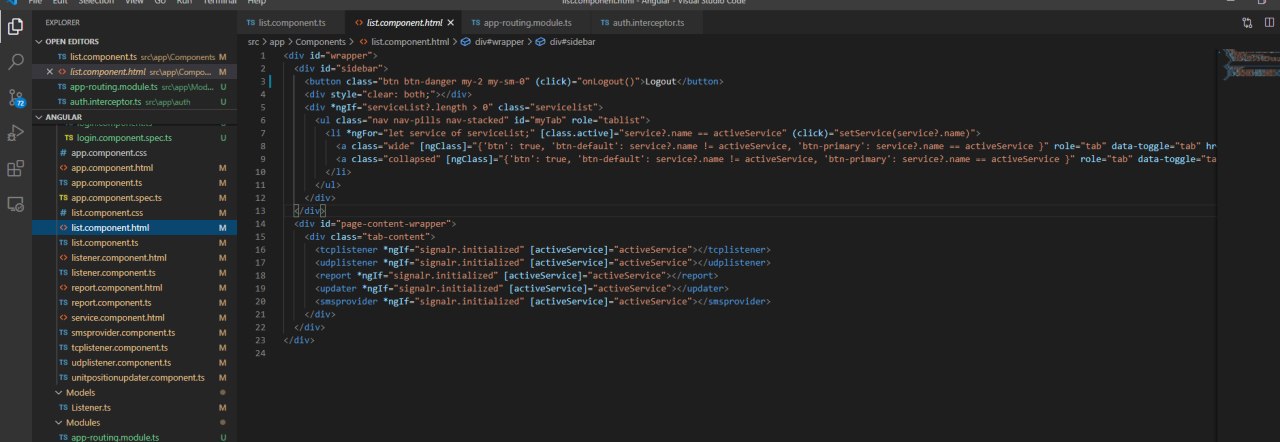Click the Logout text on line 3
The image size is (1280, 442).
(x=660, y=81)
